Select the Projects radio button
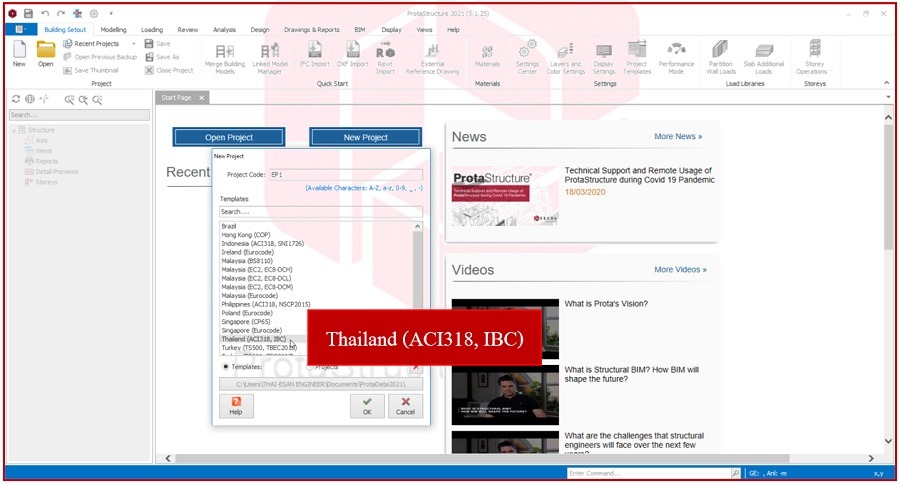Screen dimensions: 900x484 pos(310,366)
